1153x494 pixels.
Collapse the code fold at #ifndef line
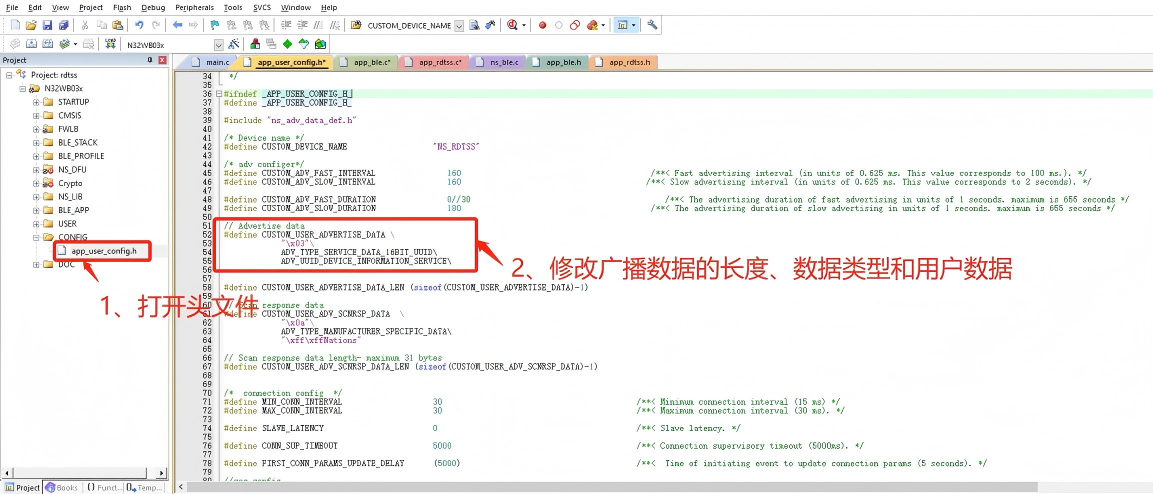[219, 94]
